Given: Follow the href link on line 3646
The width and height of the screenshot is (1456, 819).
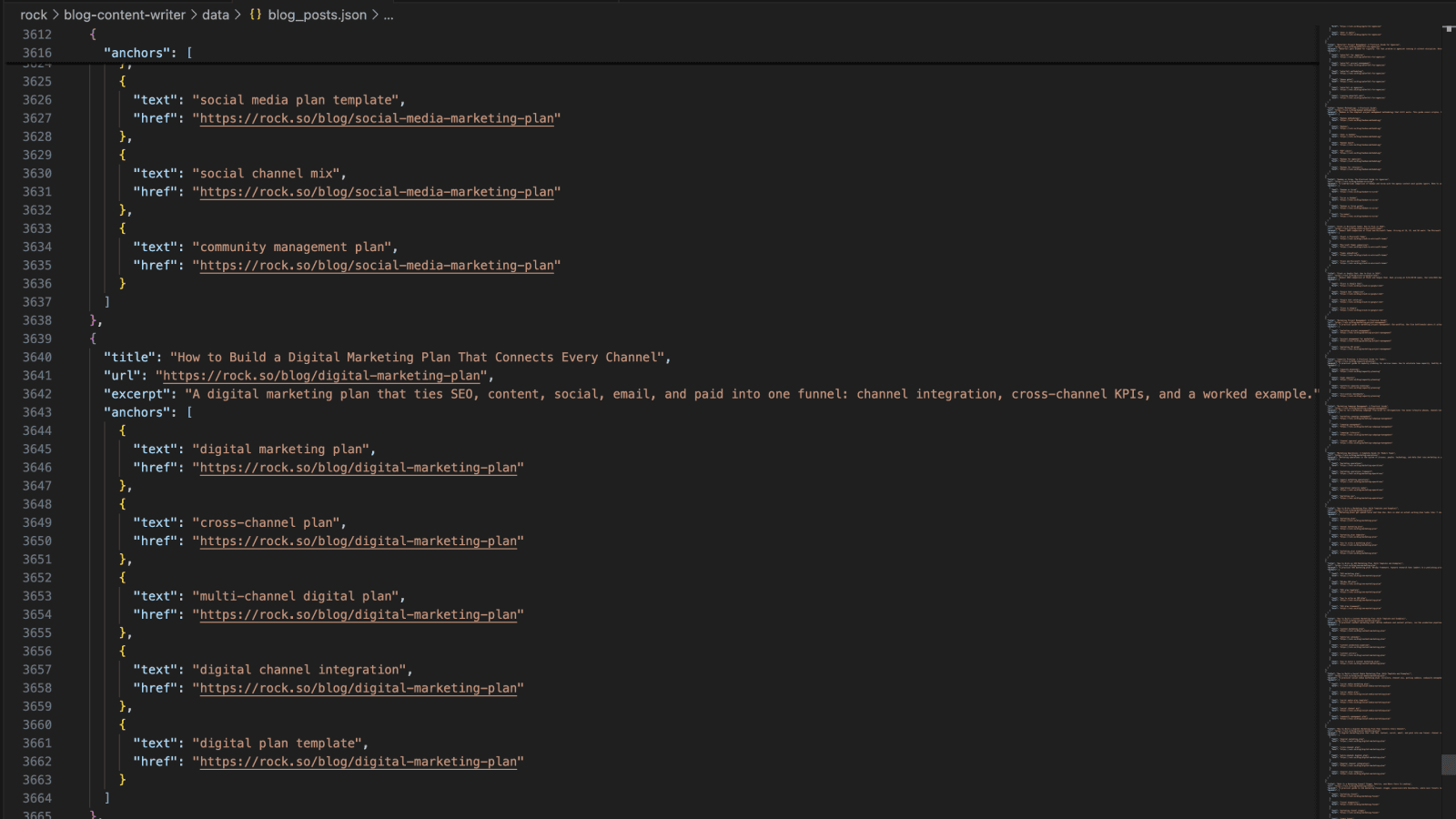Looking at the screenshot, I should pos(359,468).
